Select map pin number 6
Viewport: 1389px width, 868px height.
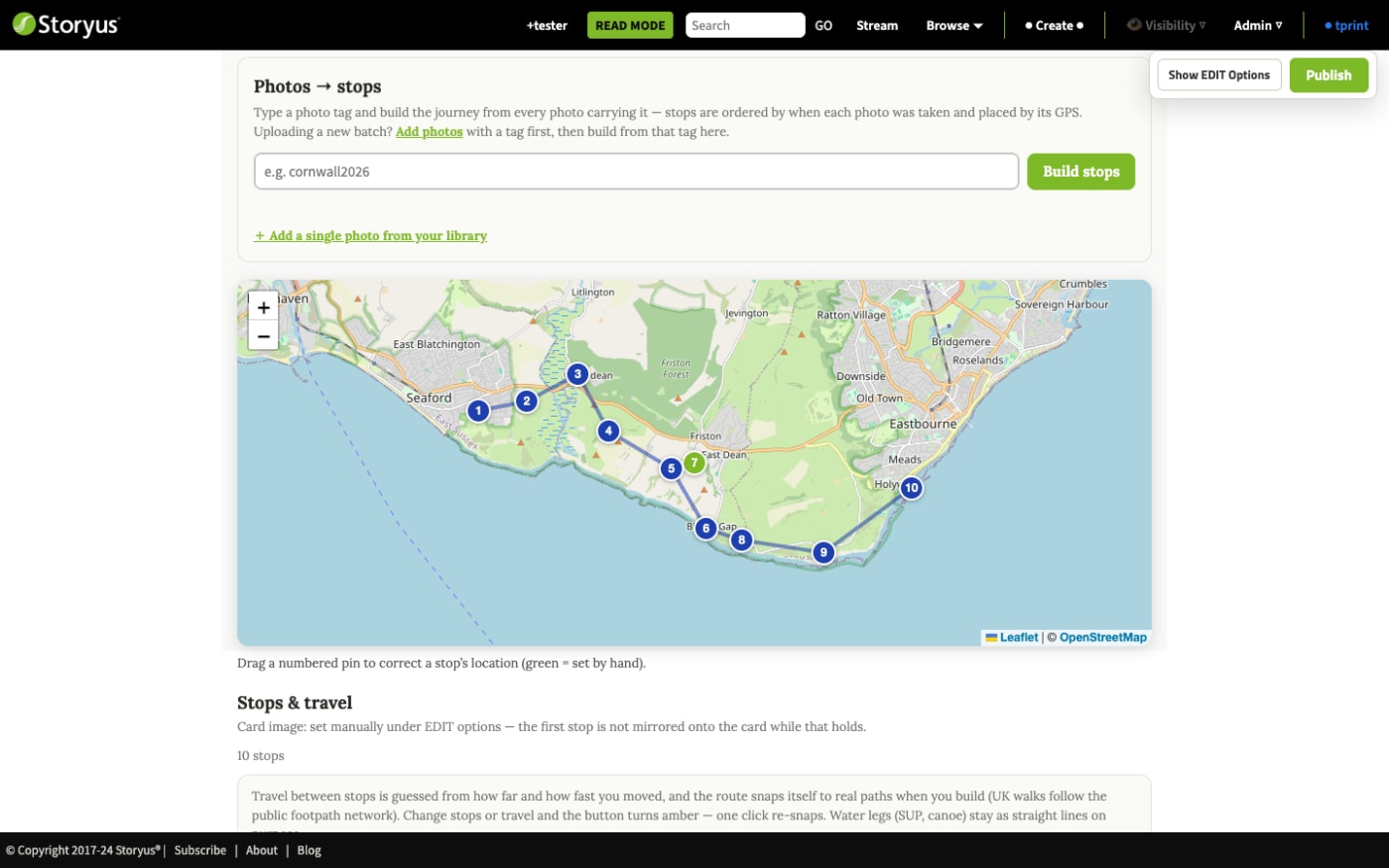(x=705, y=528)
